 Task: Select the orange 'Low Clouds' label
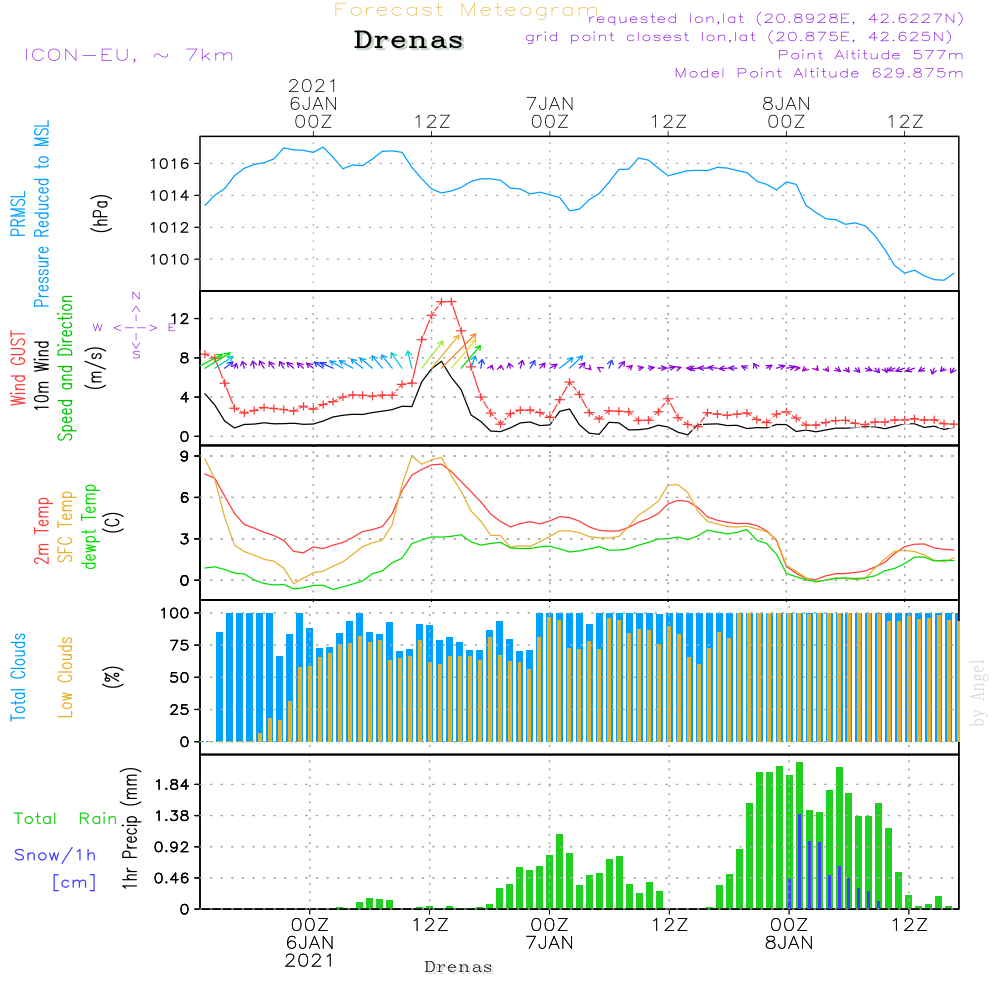[65, 677]
